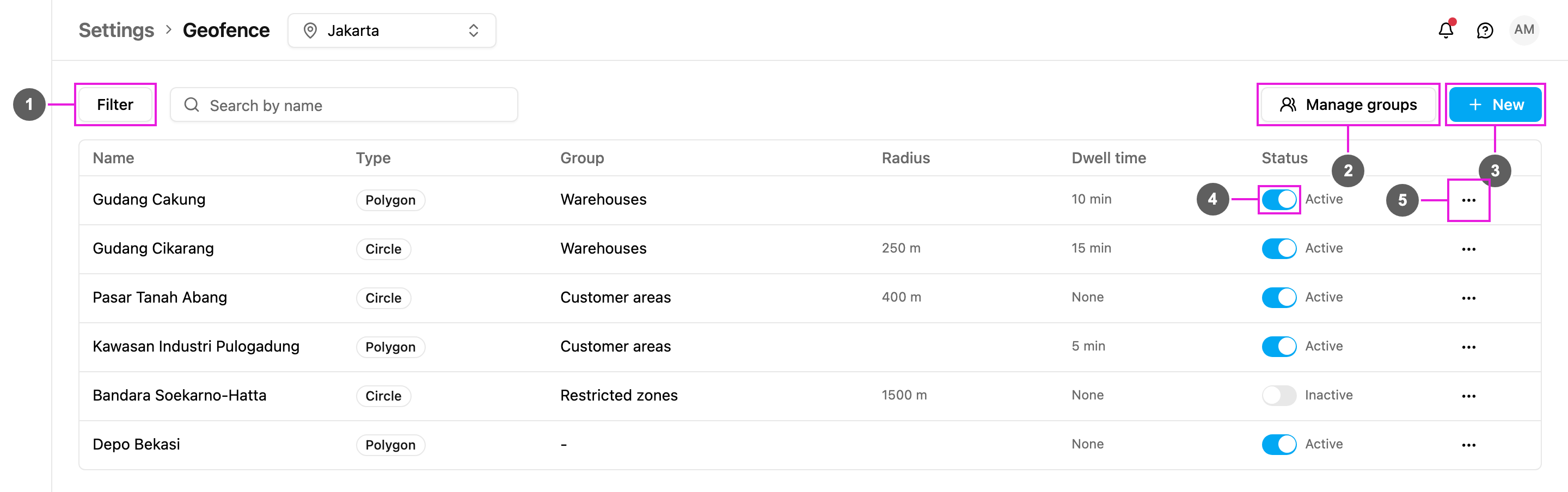Open more options for Bandara Soekarno-Hatta

(1468, 396)
